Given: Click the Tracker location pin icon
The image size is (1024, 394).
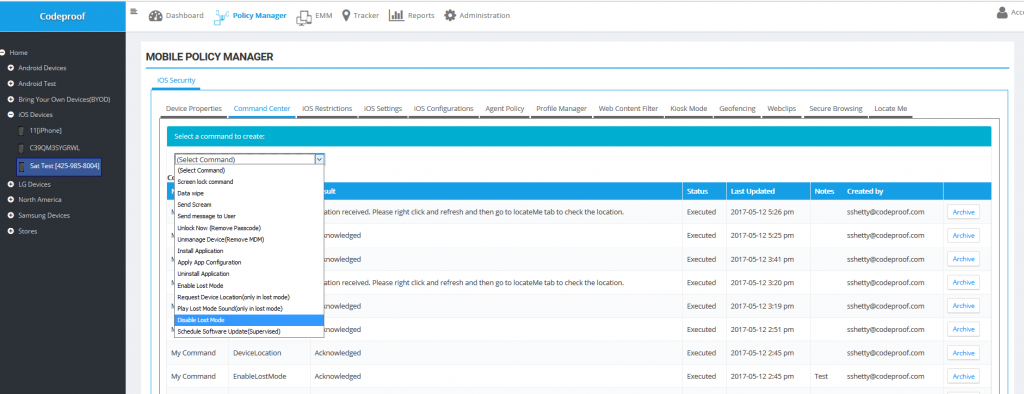Looking at the screenshot, I should click(345, 16).
